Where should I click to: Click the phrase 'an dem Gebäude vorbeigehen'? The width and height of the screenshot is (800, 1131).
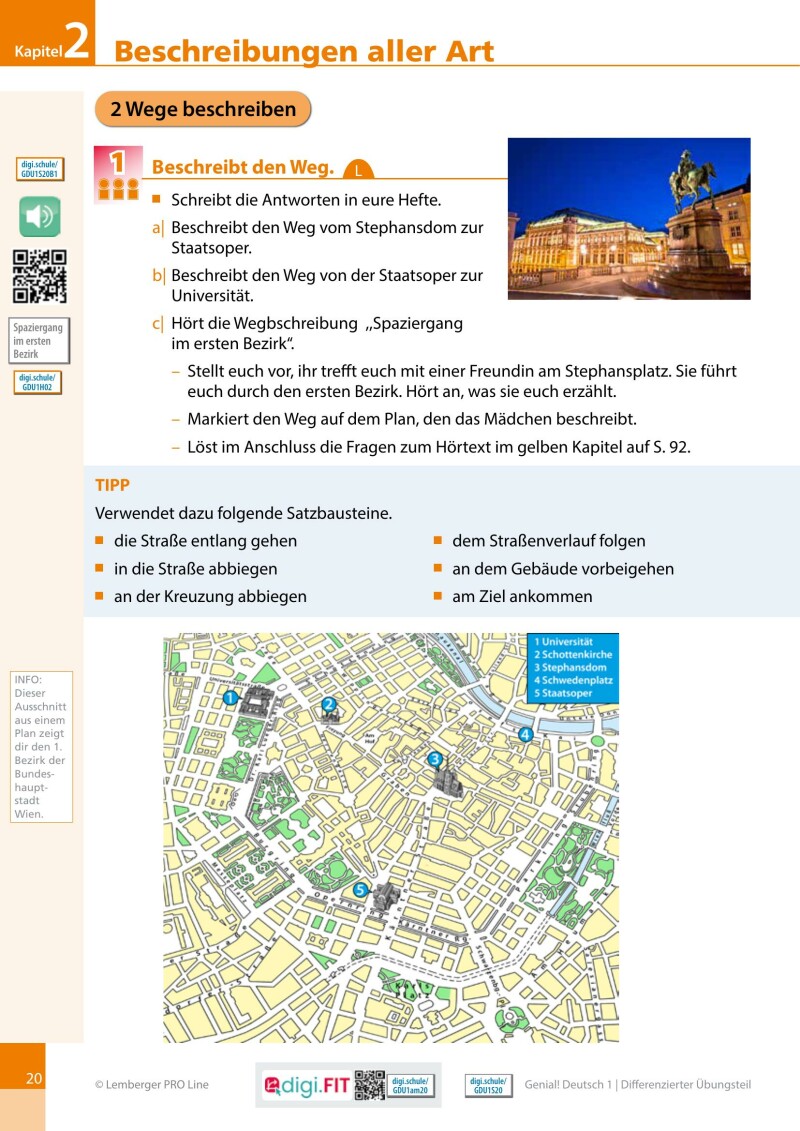click(563, 568)
